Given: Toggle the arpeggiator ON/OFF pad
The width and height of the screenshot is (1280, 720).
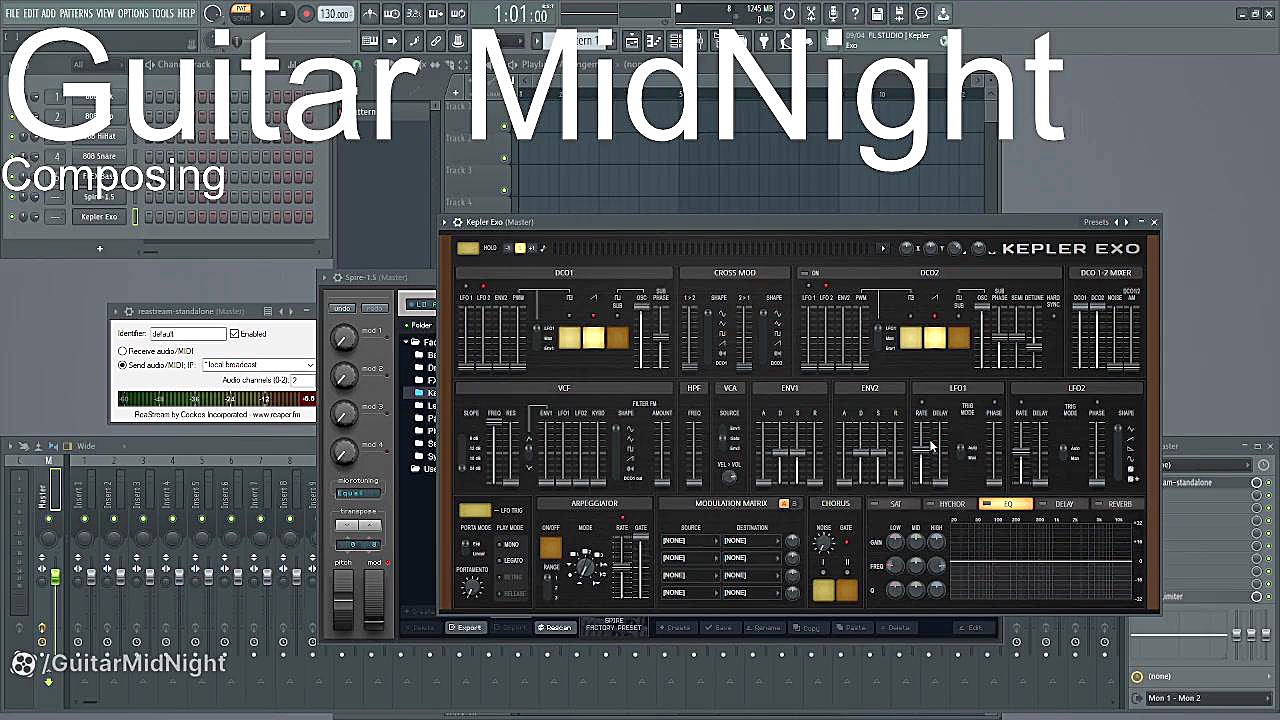Looking at the screenshot, I should 550,548.
